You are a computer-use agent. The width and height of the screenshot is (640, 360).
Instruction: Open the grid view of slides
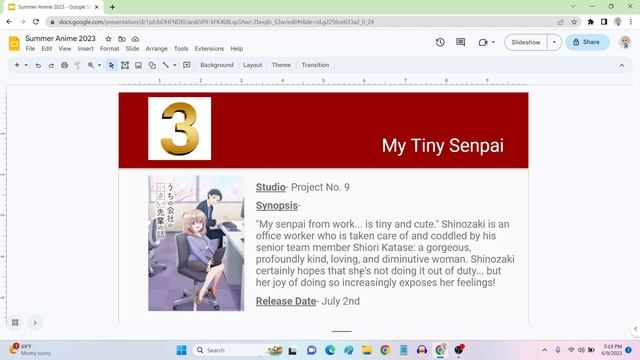(x=15, y=323)
